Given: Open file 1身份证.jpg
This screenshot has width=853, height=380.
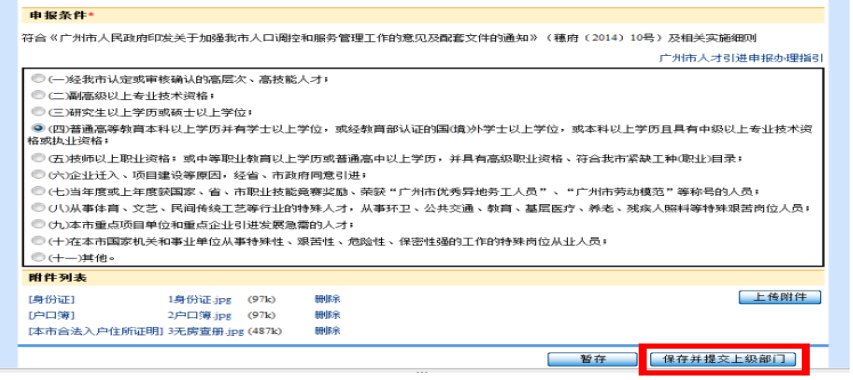Looking at the screenshot, I should [x=200, y=299].
